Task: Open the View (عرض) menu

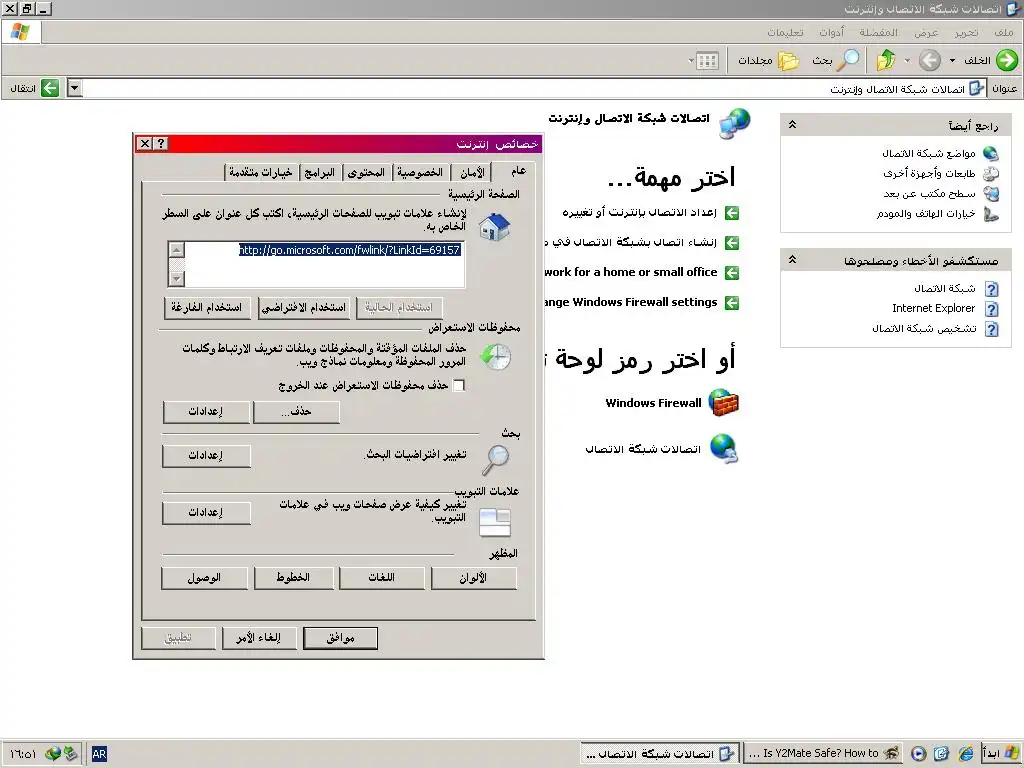Action: (926, 32)
